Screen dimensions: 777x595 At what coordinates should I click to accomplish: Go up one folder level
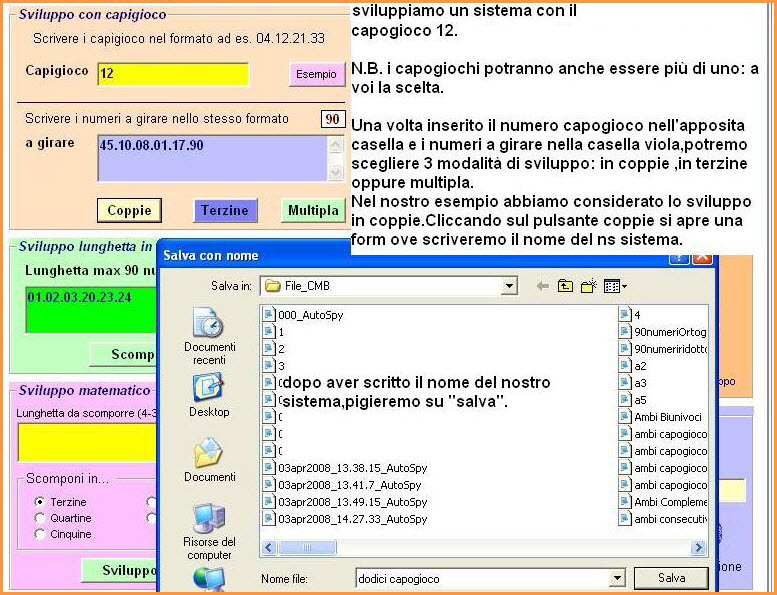click(x=566, y=287)
